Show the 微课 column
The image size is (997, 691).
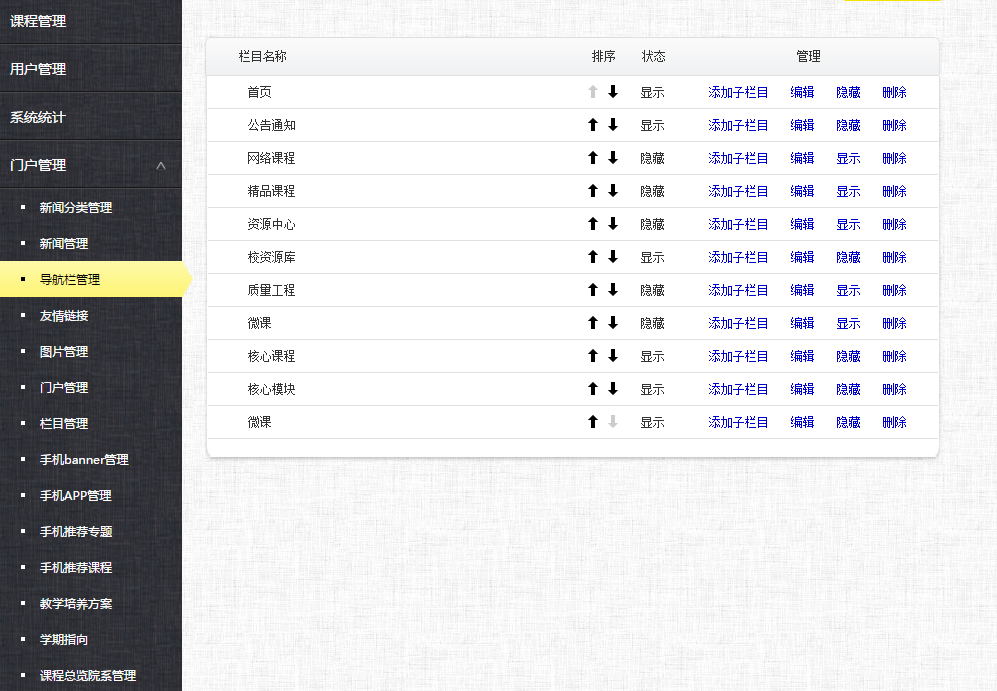[x=847, y=322]
